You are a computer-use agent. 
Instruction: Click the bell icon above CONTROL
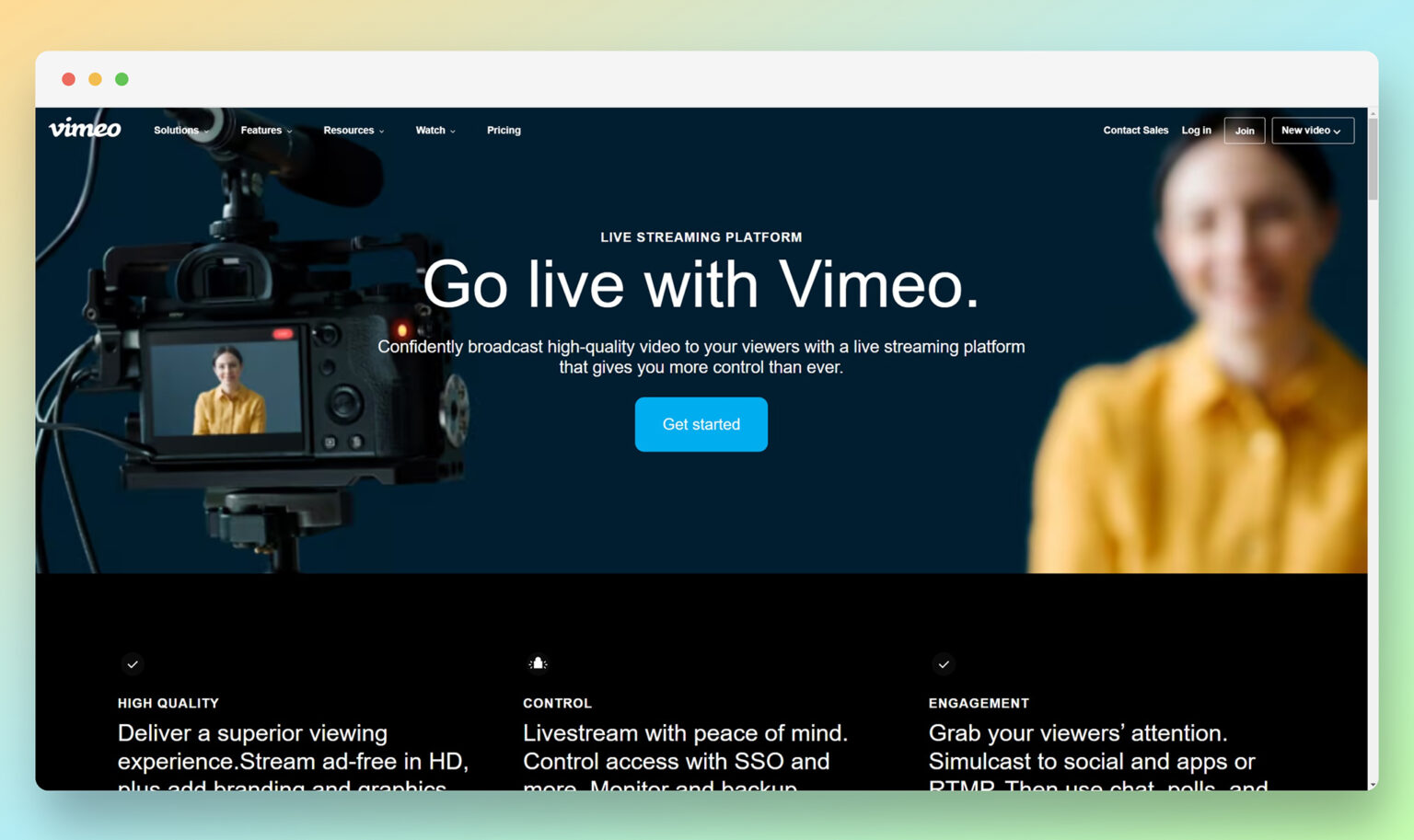coord(538,663)
